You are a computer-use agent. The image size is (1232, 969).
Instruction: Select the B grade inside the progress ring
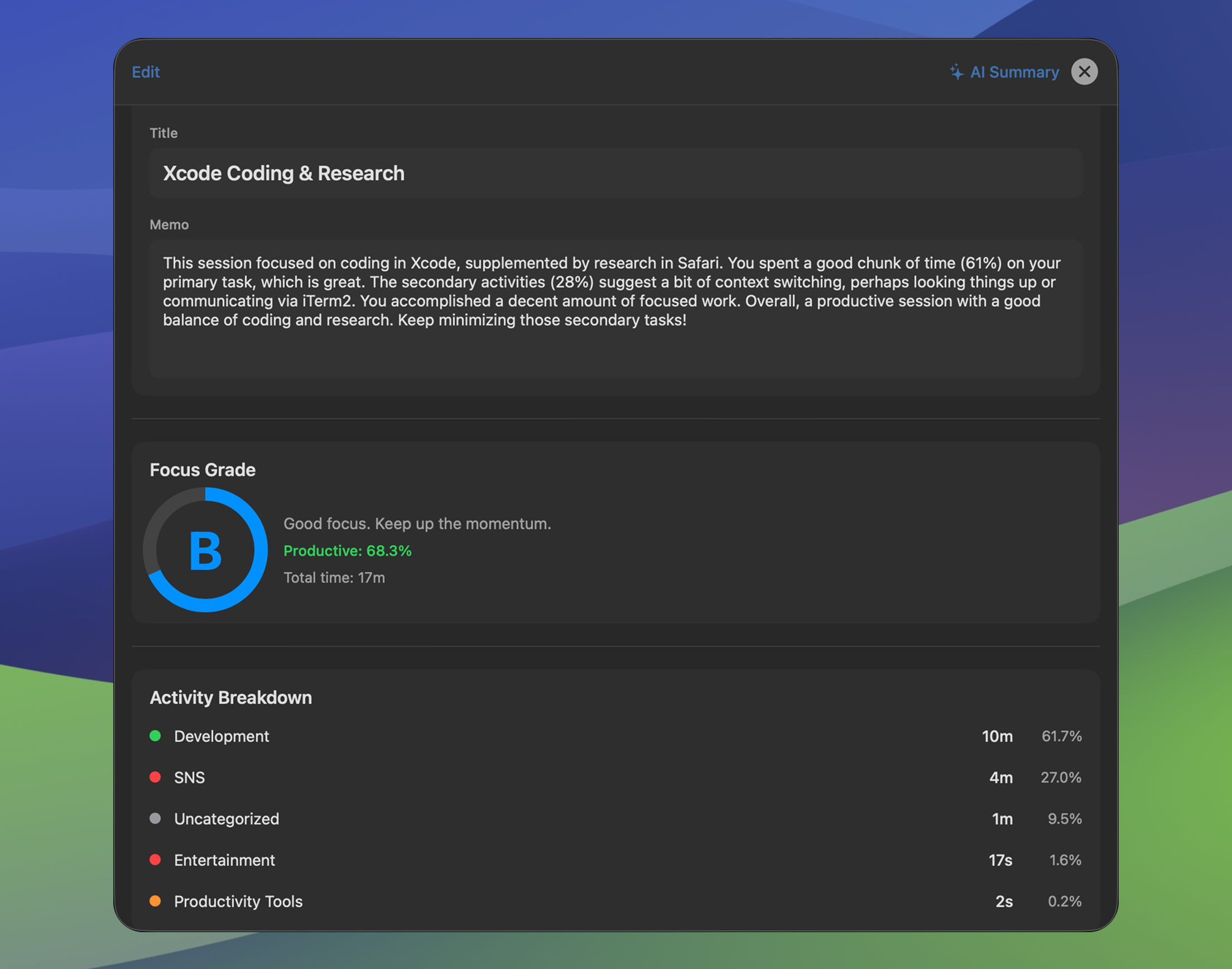click(205, 549)
